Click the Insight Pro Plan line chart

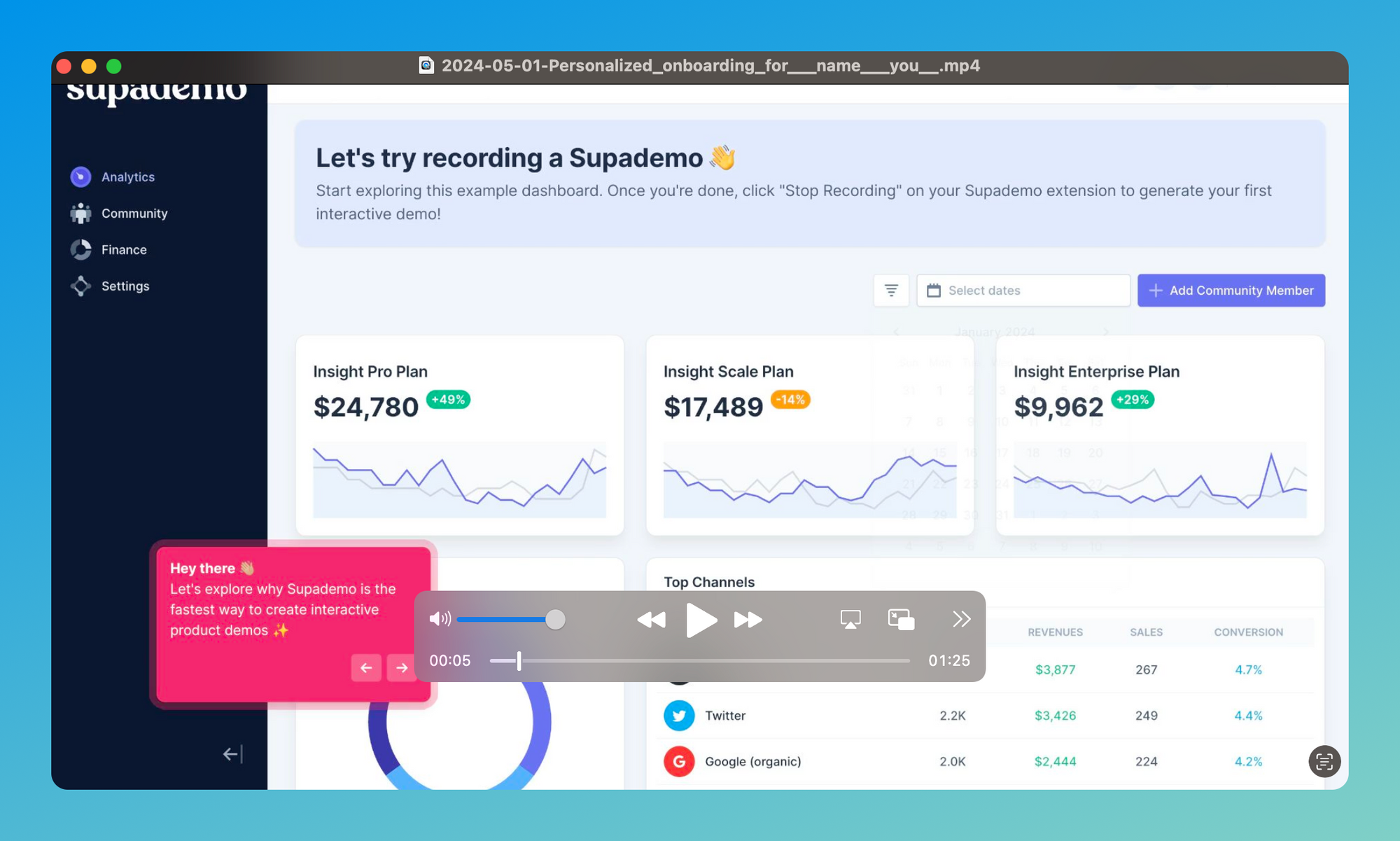pyautogui.click(x=459, y=480)
